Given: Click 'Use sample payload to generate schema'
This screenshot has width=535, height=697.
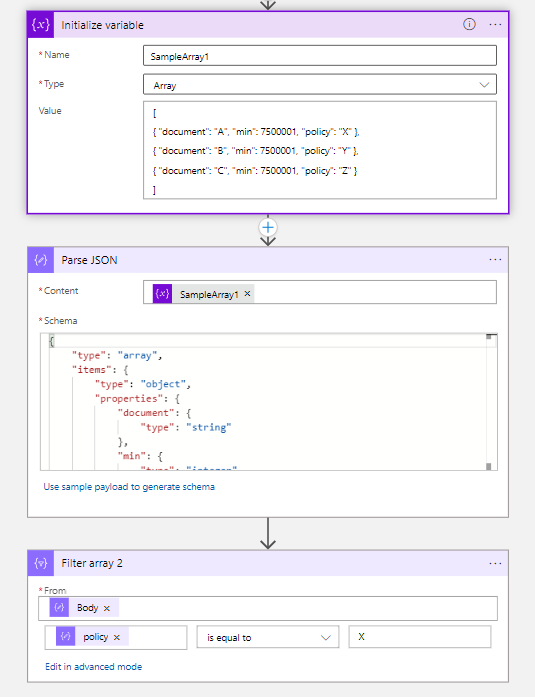Looking at the screenshot, I should (x=129, y=487).
